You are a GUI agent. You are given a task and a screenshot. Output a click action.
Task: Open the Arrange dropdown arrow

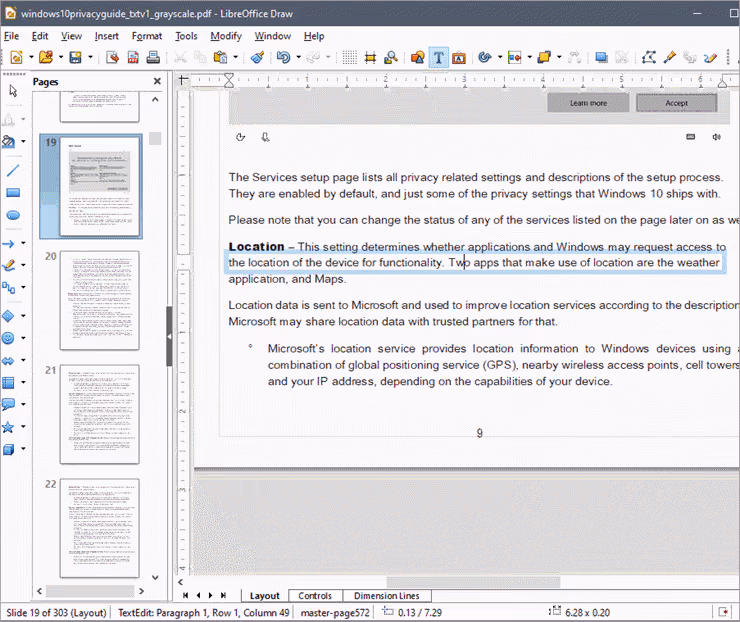[x=559, y=58]
